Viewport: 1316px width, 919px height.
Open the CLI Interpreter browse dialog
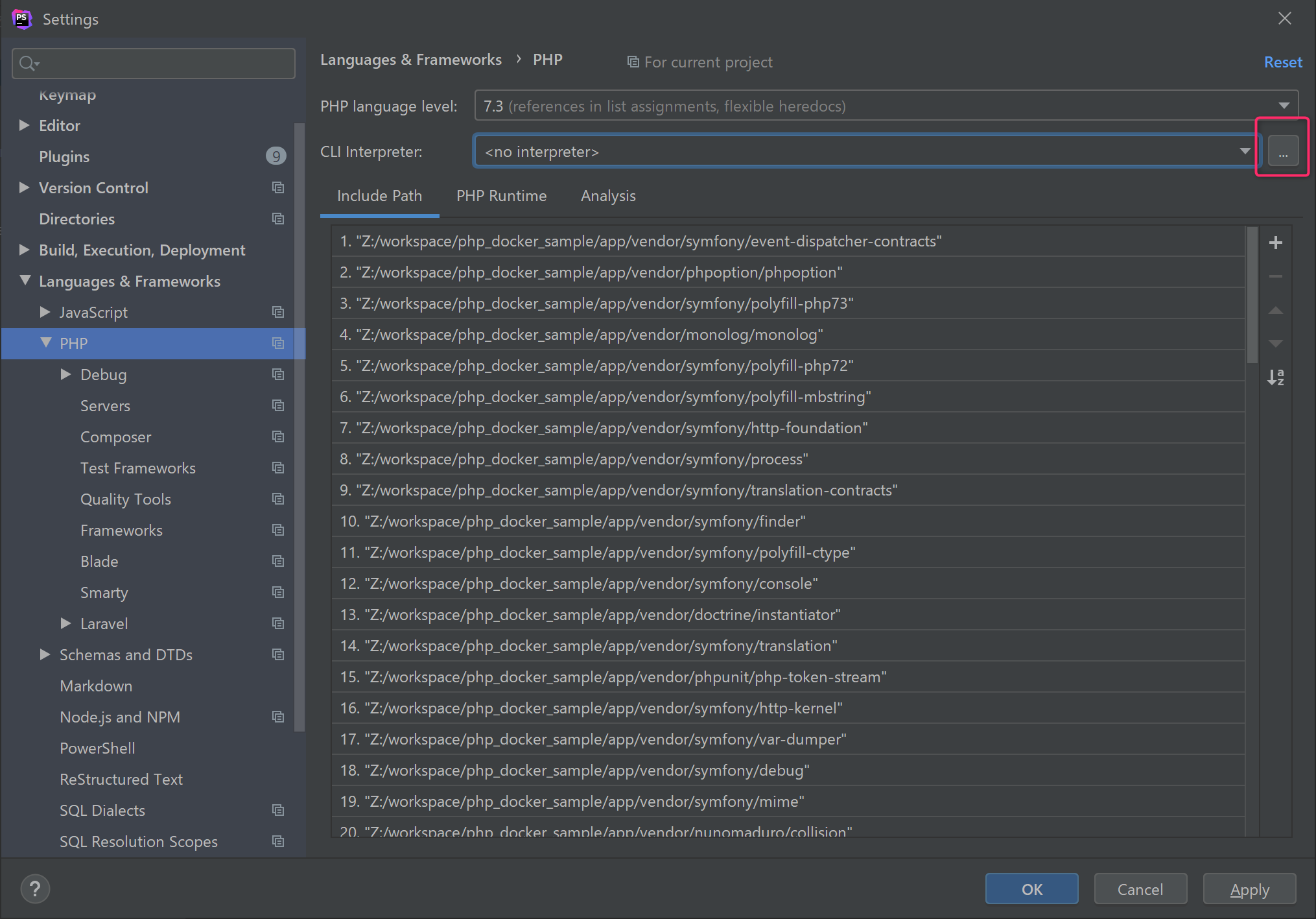click(x=1282, y=150)
